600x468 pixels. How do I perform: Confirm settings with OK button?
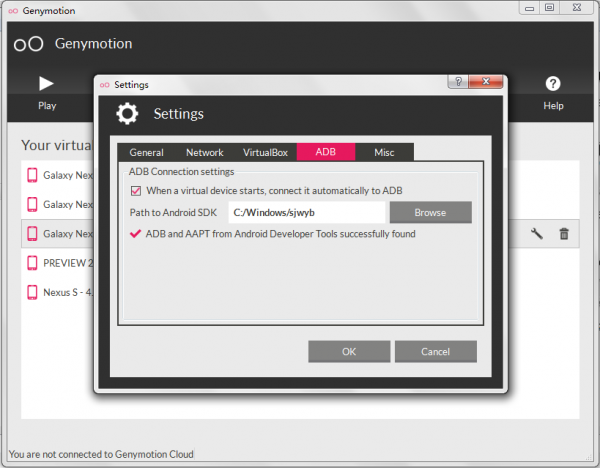[348, 352]
